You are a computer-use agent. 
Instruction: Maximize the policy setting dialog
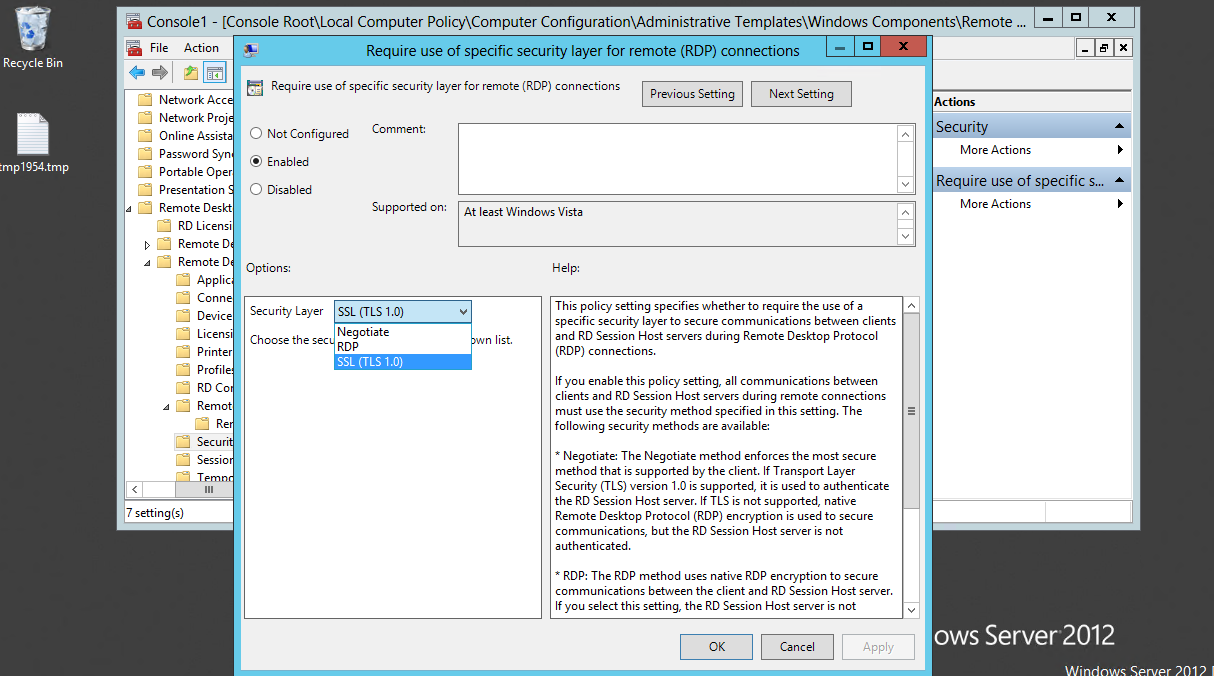tap(868, 46)
